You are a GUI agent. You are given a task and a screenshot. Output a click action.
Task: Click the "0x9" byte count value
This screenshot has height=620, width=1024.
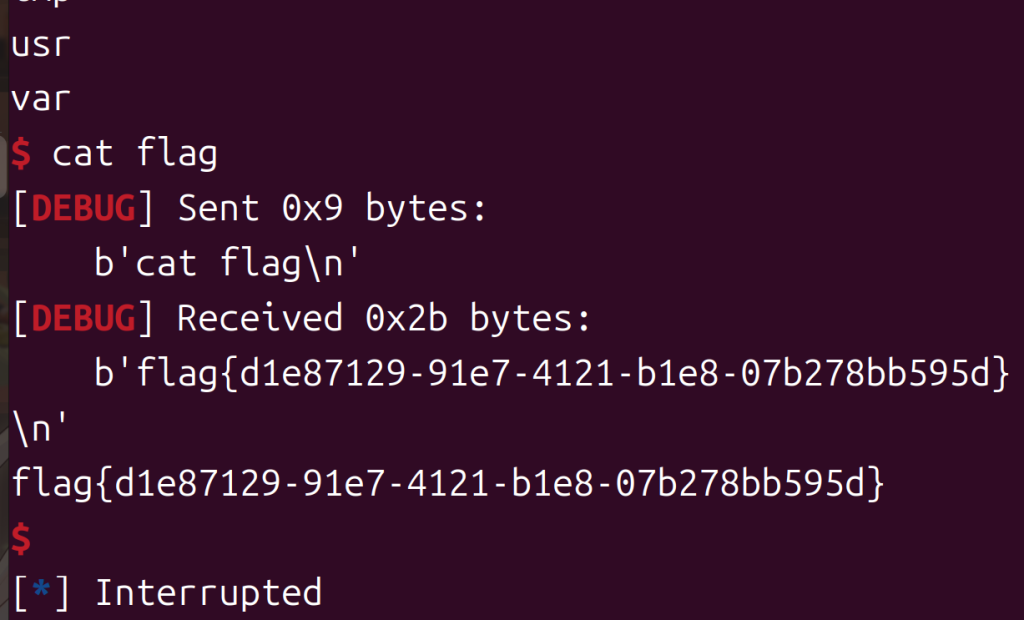(312, 209)
